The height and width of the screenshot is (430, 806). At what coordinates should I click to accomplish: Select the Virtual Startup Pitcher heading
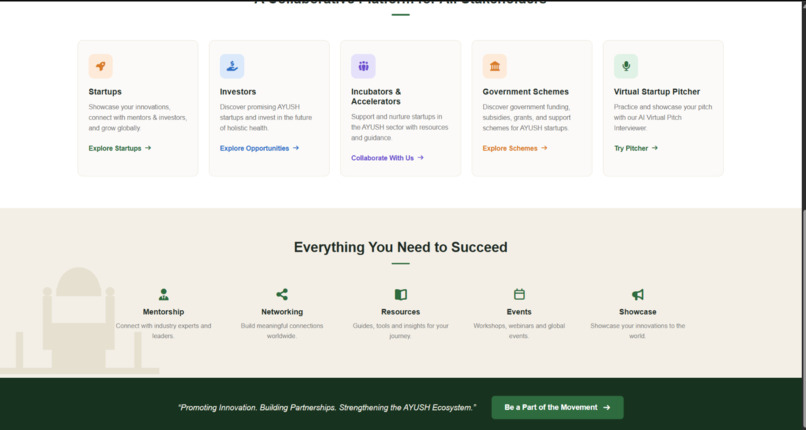pyautogui.click(x=656, y=91)
